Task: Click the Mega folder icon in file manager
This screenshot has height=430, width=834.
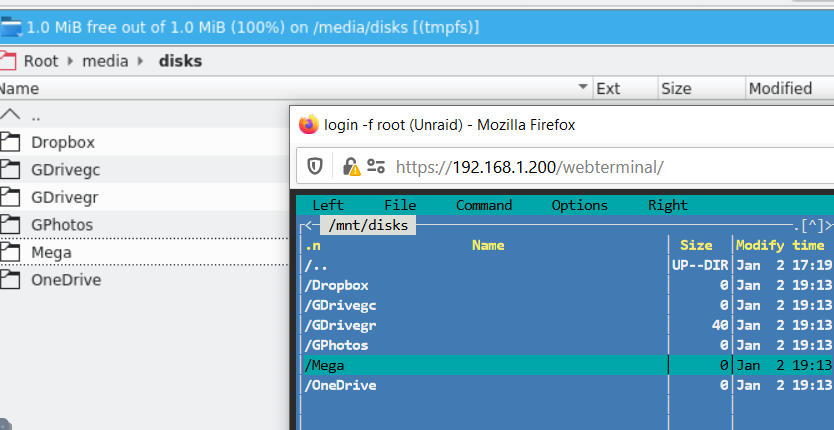Action: pyautogui.click(x=9, y=252)
